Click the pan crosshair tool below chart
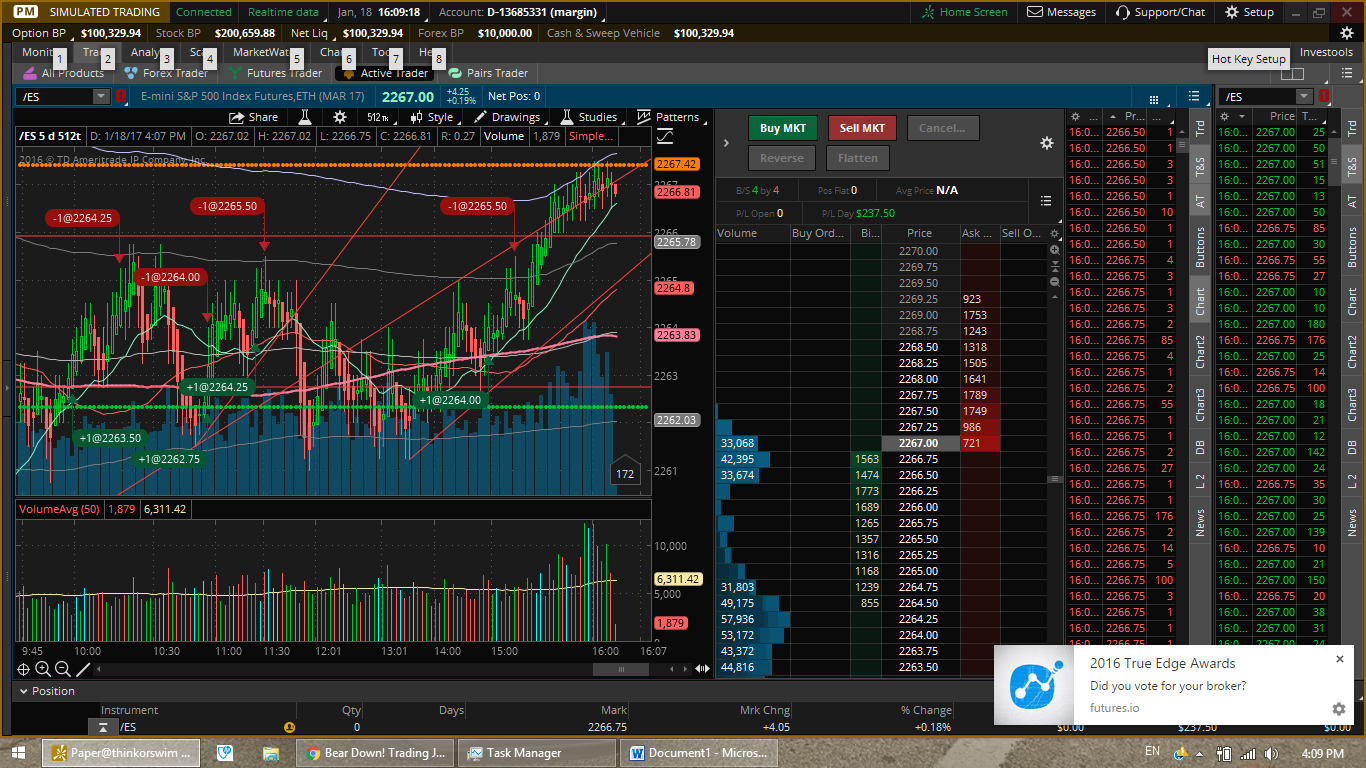 [24, 669]
